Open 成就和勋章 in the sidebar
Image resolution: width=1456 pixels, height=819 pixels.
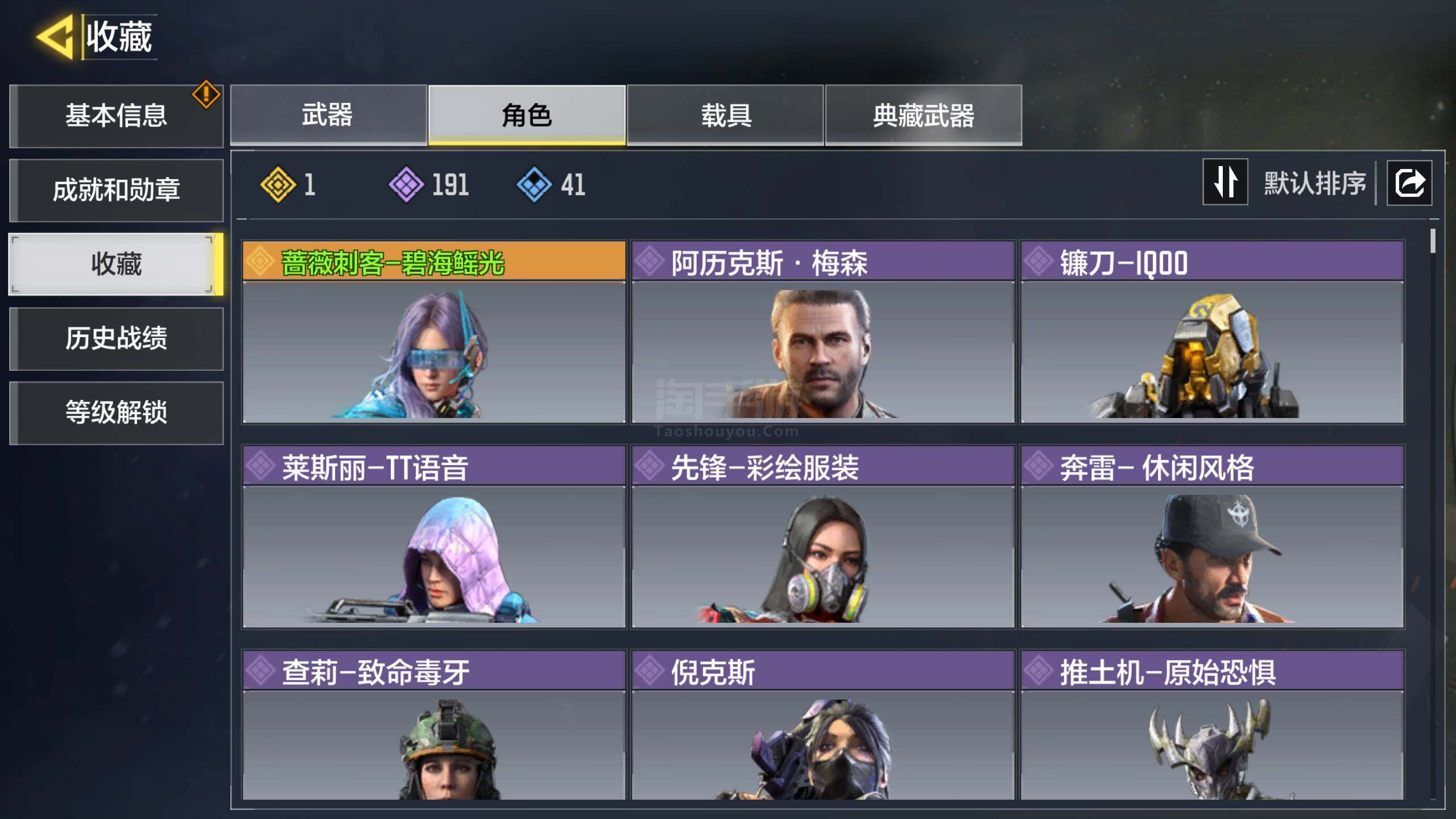point(117,190)
